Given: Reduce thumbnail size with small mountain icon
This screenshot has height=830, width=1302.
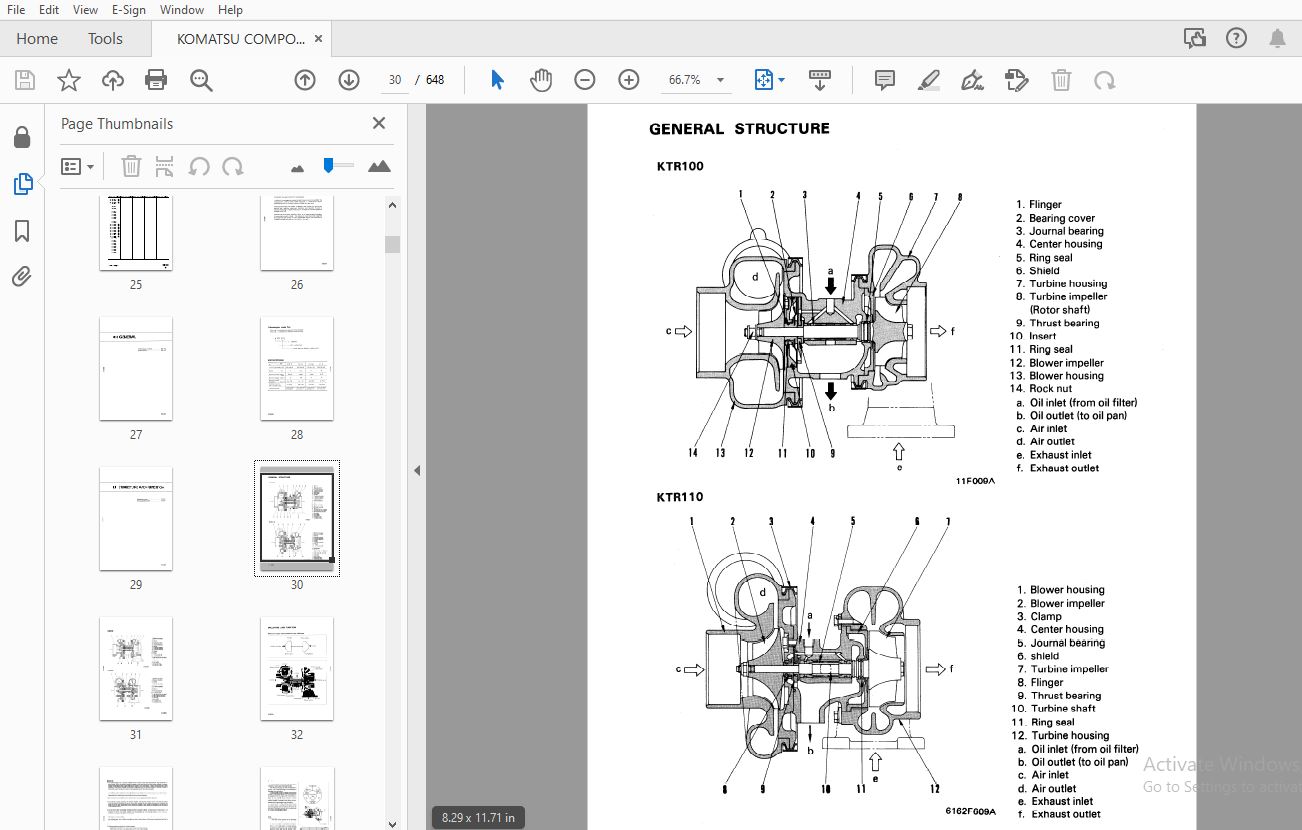Looking at the screenshot, I should (x=297, y=167).
